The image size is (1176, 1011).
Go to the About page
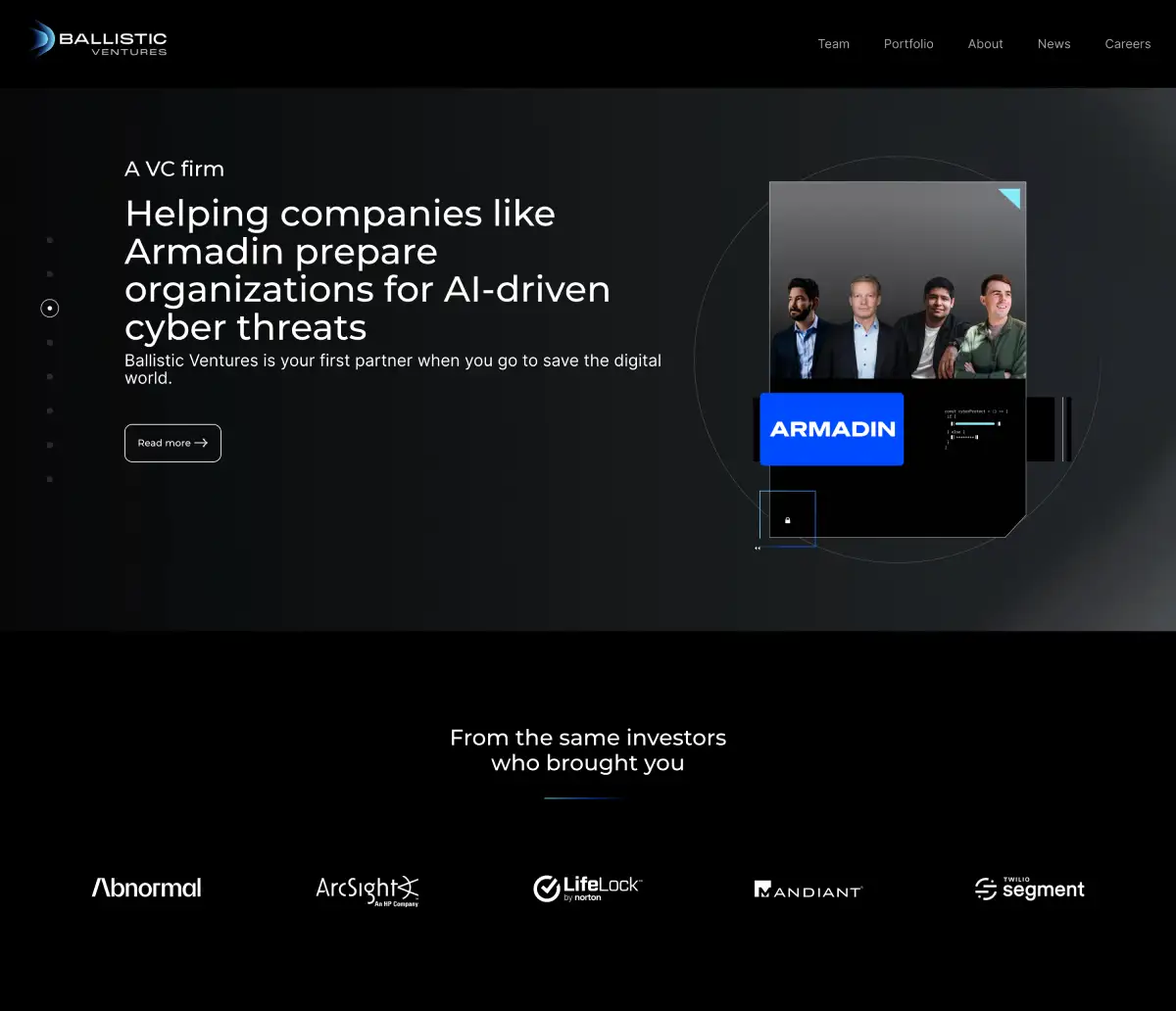(x=985, y=44)
